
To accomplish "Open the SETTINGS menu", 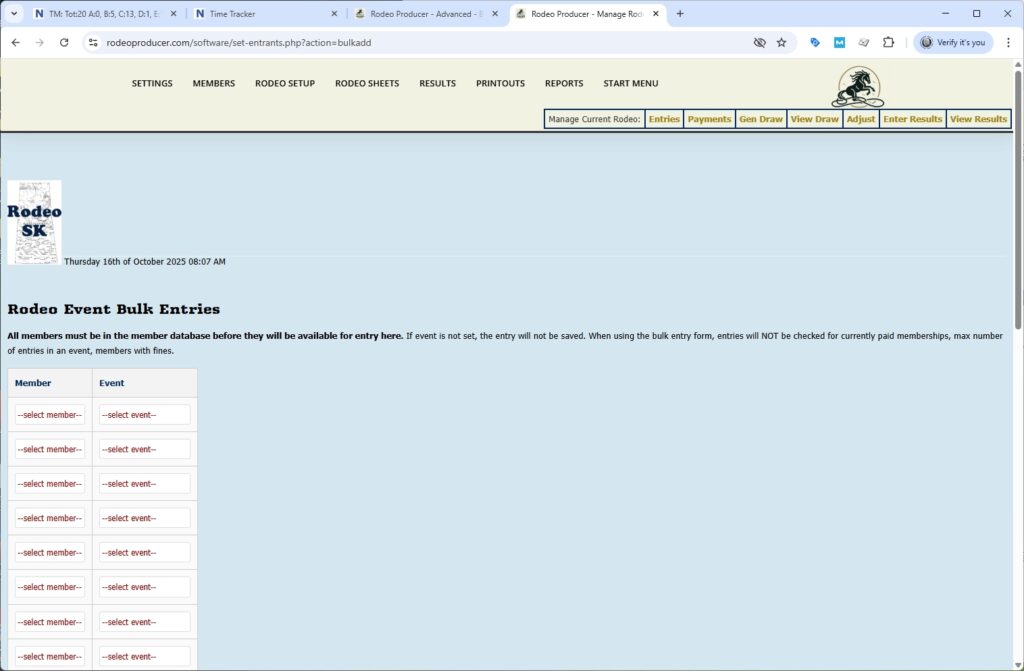I will tap(151, 83).
